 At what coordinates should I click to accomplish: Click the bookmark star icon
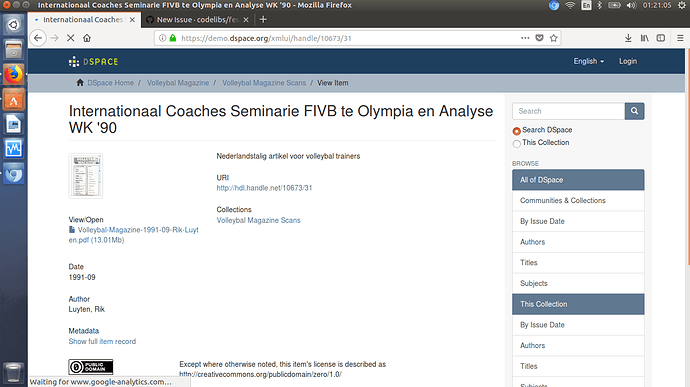coord(554,38)
